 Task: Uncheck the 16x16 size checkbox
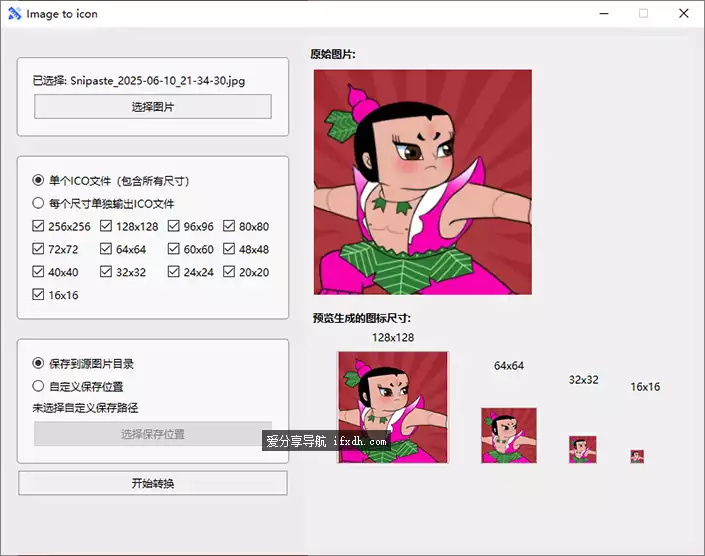[x=38, y=295]
